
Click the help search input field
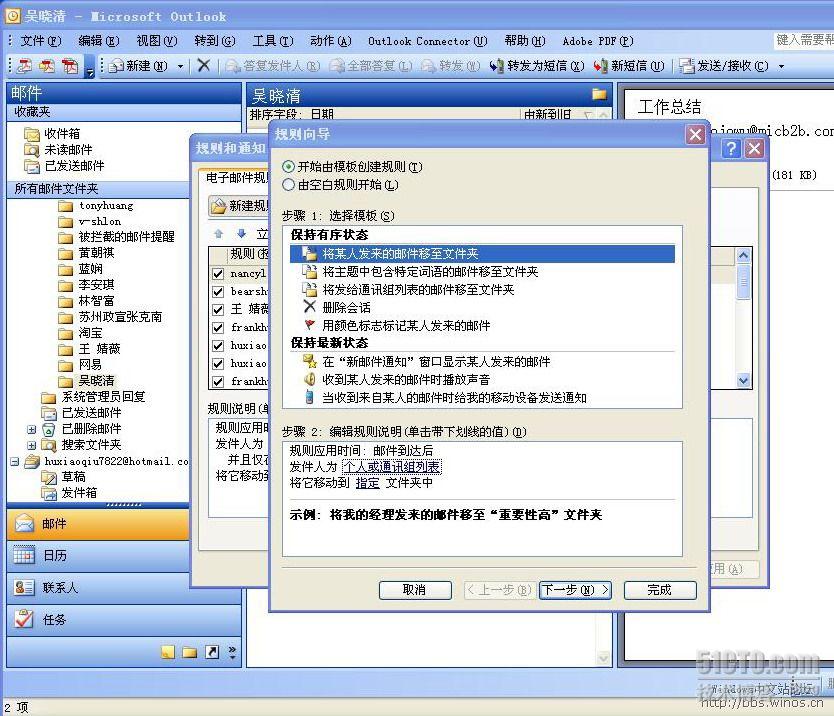(x=803, y=40)
